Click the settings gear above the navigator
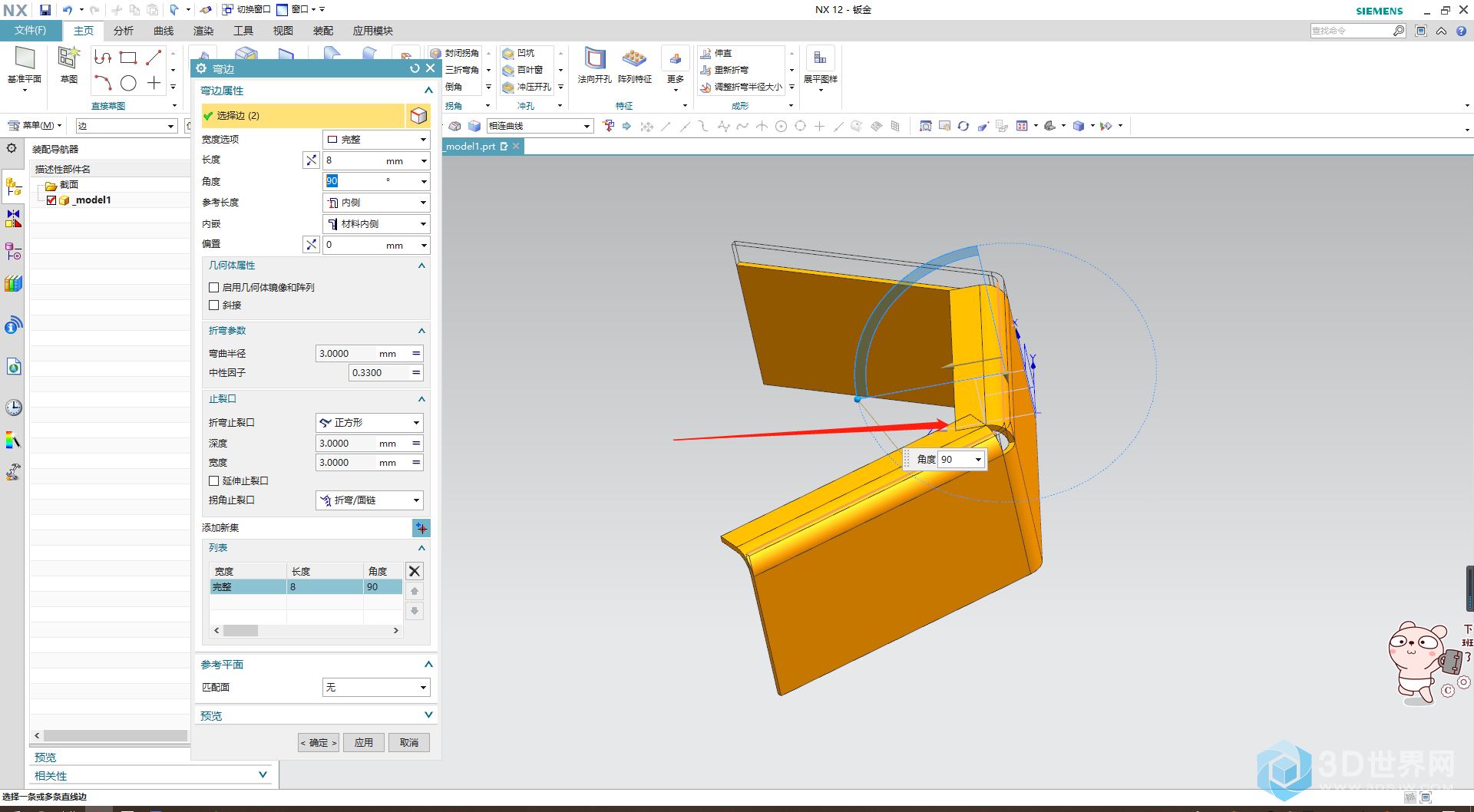1474x812 pixels. coord(12,148)
